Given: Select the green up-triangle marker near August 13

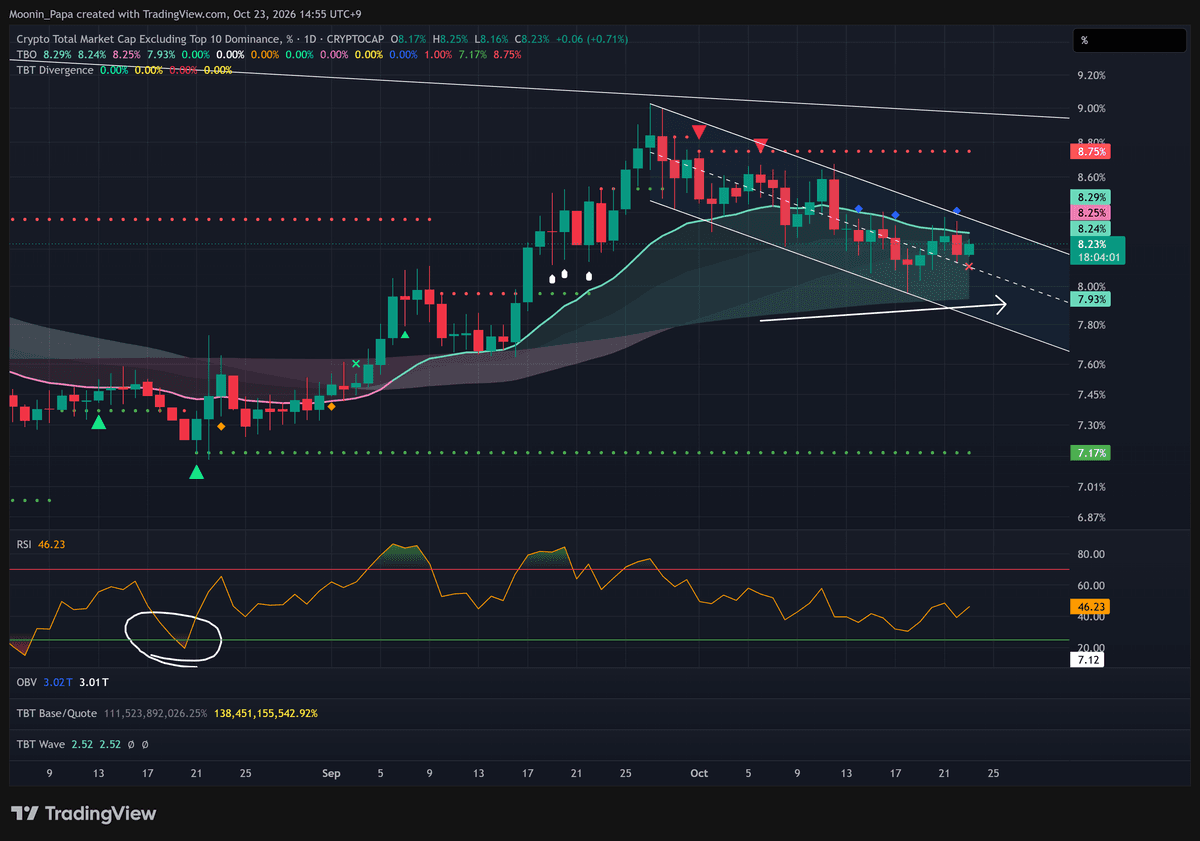Looking at the screenshot, I should pyautogui.click(x=98, y=423).
